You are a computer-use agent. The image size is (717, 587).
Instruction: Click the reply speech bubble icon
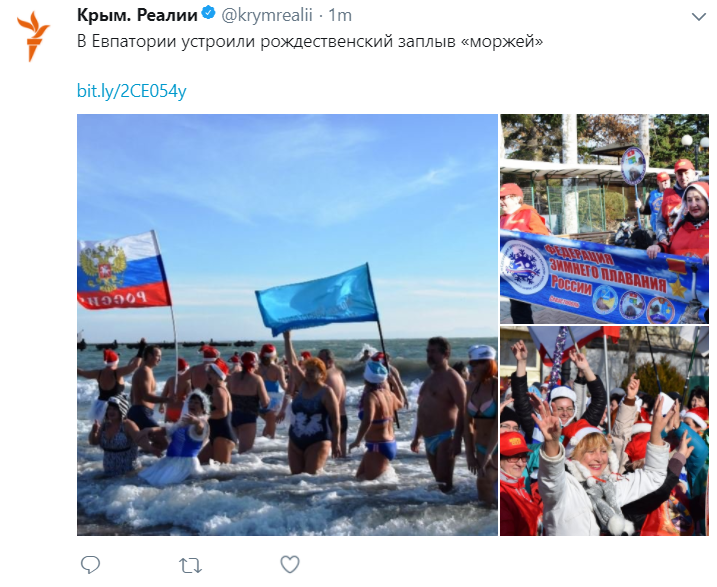click(x=90, y=565)
